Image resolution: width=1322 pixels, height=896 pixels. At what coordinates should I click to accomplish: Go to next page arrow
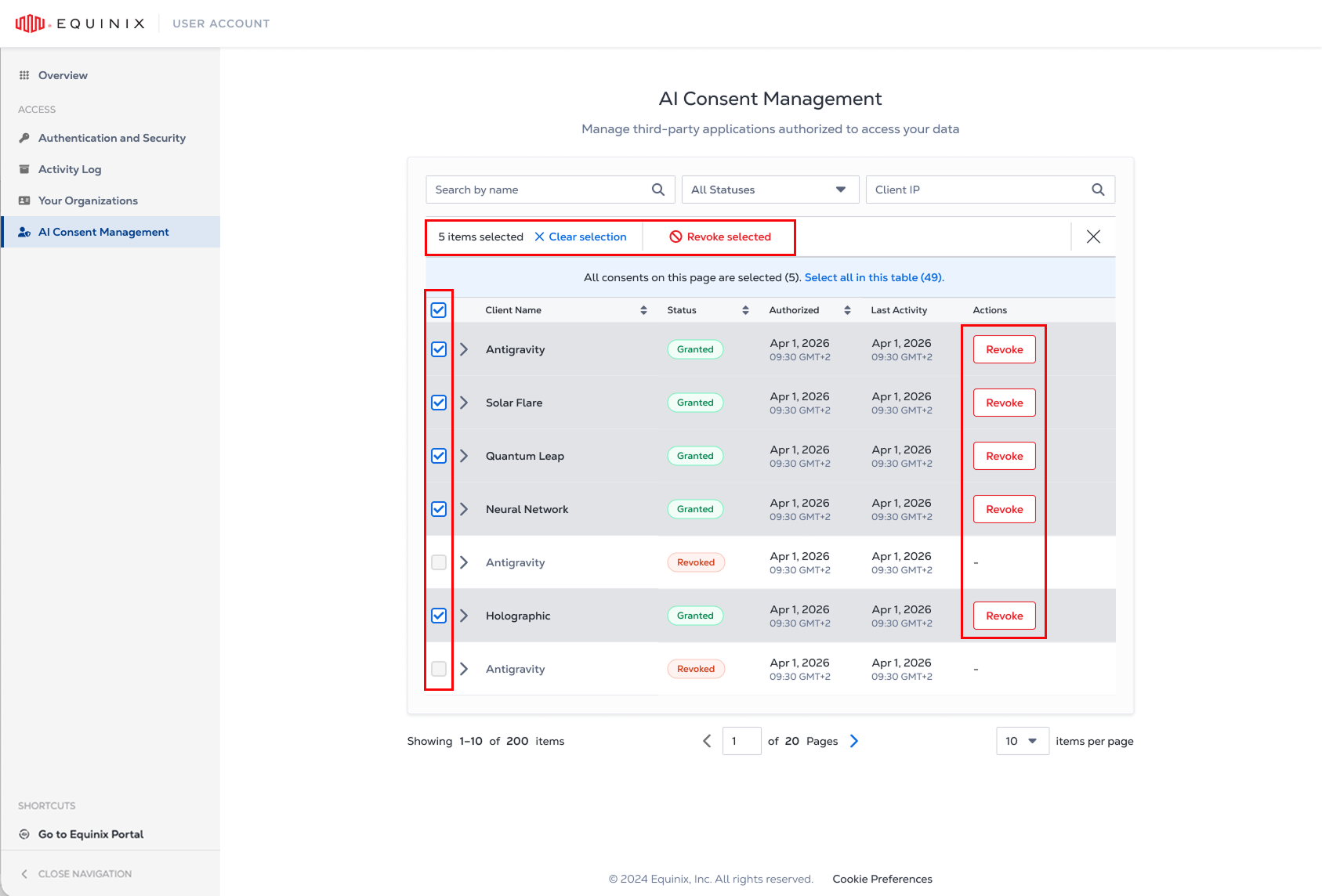854,741
